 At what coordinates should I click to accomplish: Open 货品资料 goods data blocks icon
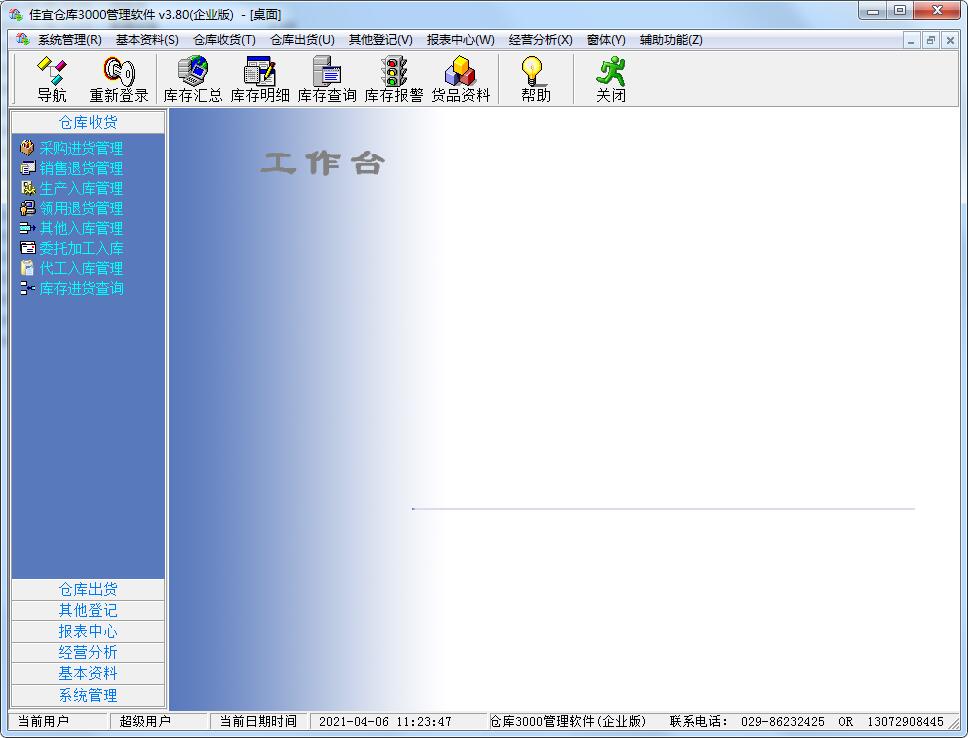[x=461, y=71]
